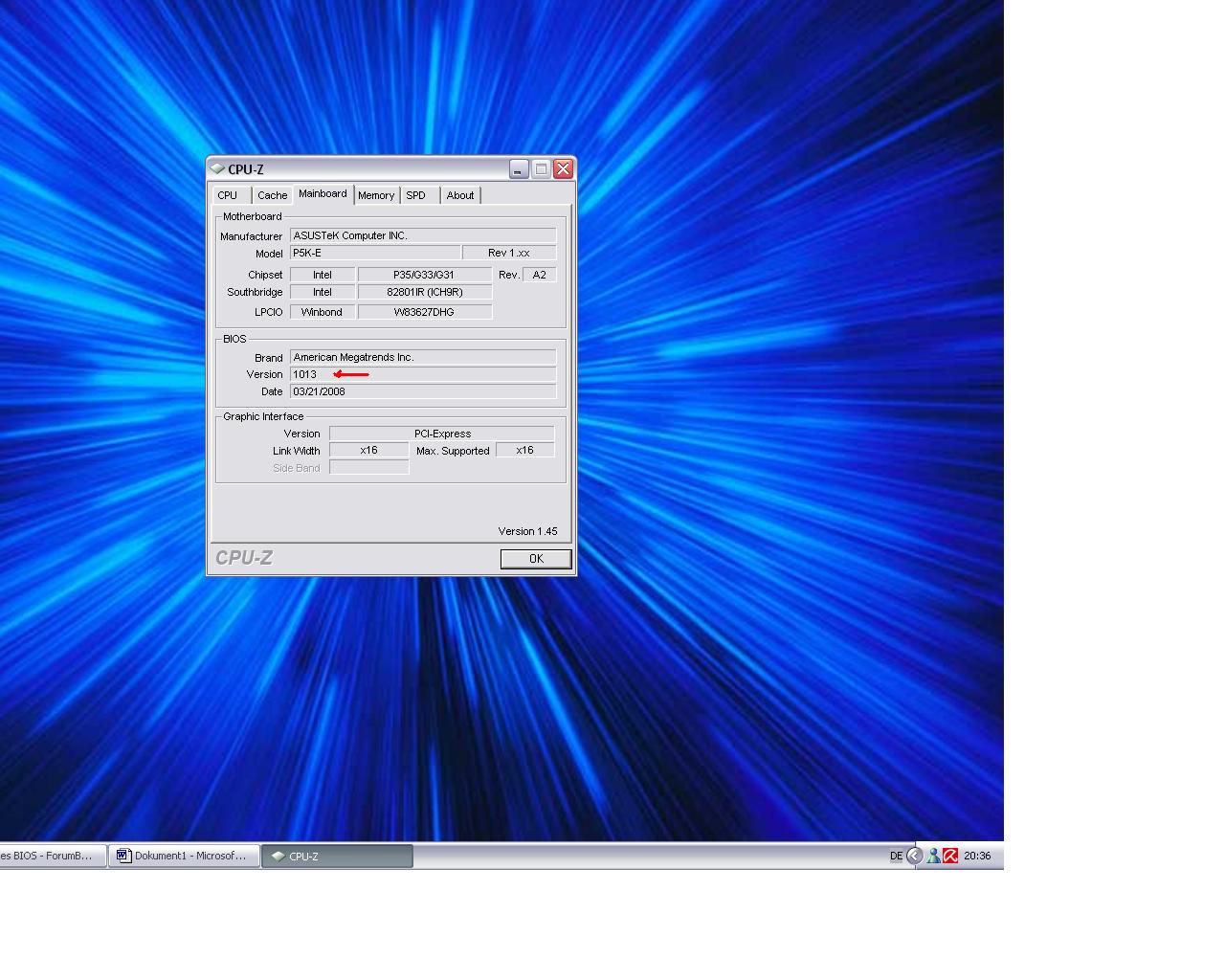Click the CPU-Z taskbar button
Image resolution: width=1225 pixels, height=980 pixels.
click(x=337, y=857)
